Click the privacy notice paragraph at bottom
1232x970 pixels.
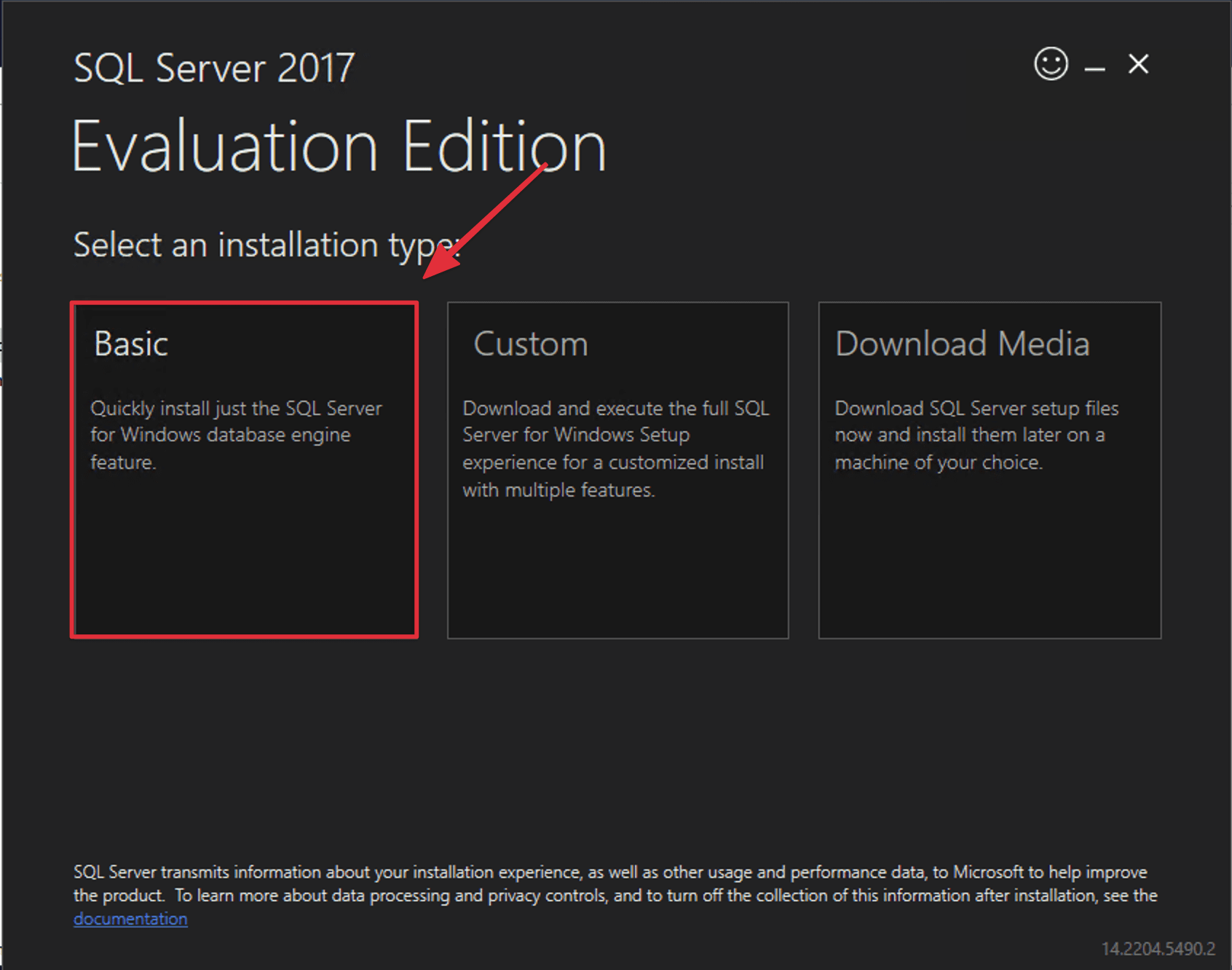(x=612, y=883)
